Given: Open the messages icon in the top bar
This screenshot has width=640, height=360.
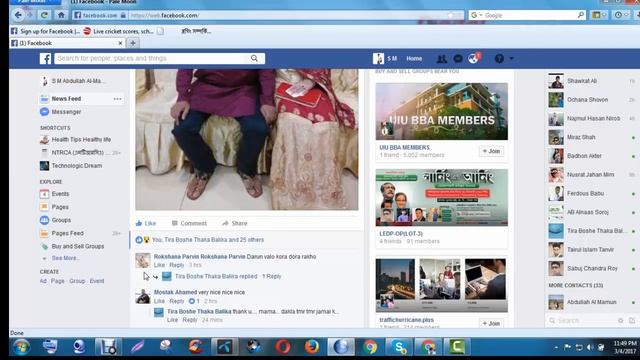Looking at the screenshot, I should 458,59.
